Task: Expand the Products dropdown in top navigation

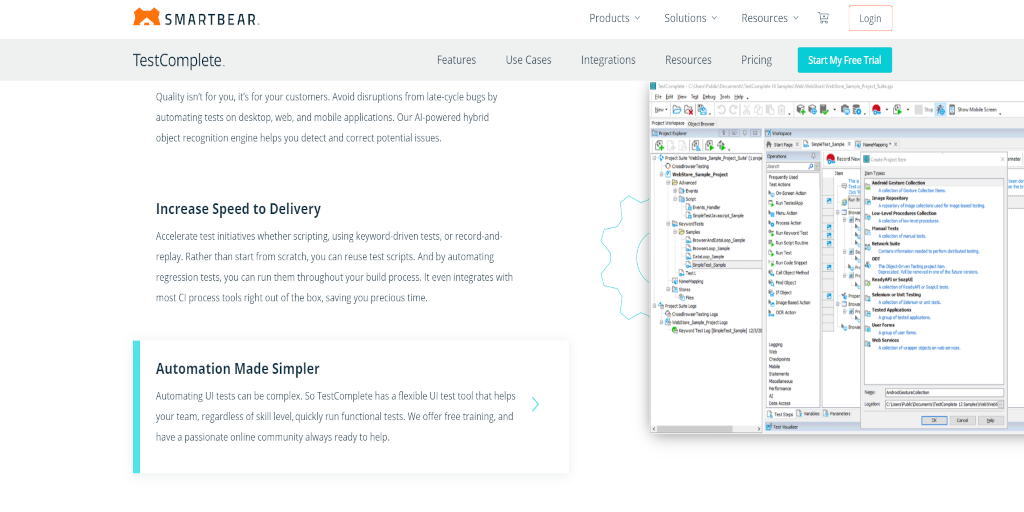Action: tap(615, 18)
